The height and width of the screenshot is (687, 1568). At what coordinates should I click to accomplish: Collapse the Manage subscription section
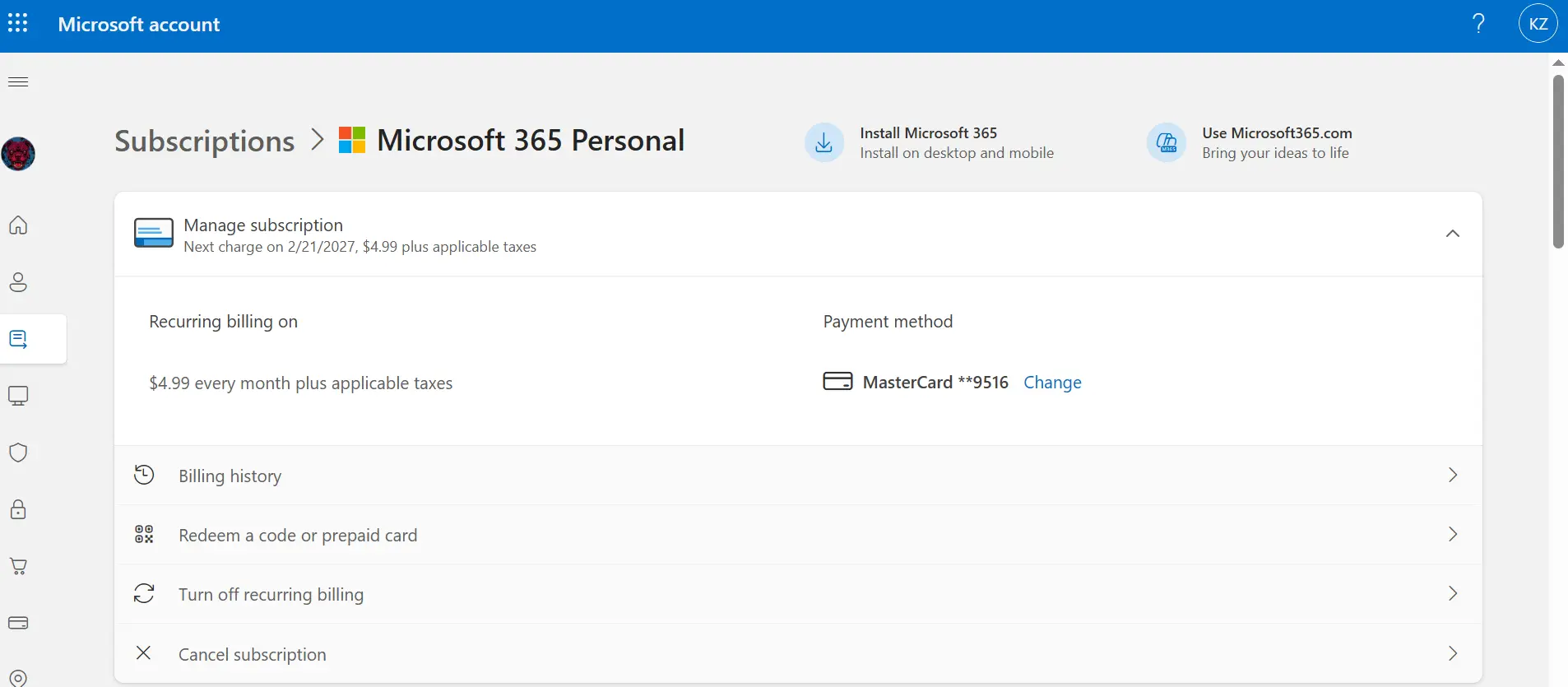coord(1453,234)
